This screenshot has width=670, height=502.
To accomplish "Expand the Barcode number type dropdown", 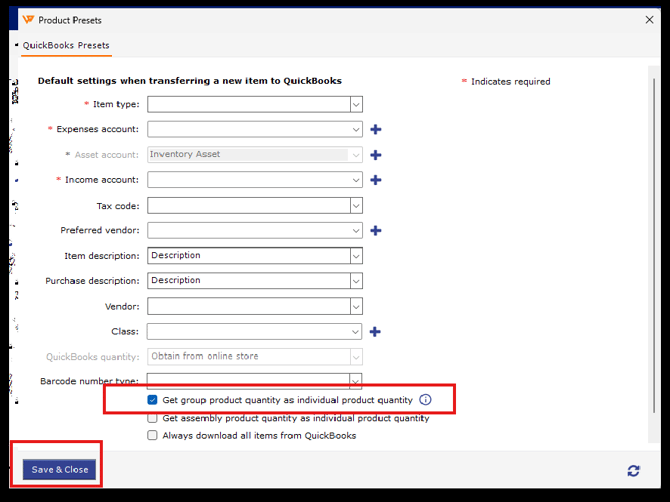I will tap(356, 380).
